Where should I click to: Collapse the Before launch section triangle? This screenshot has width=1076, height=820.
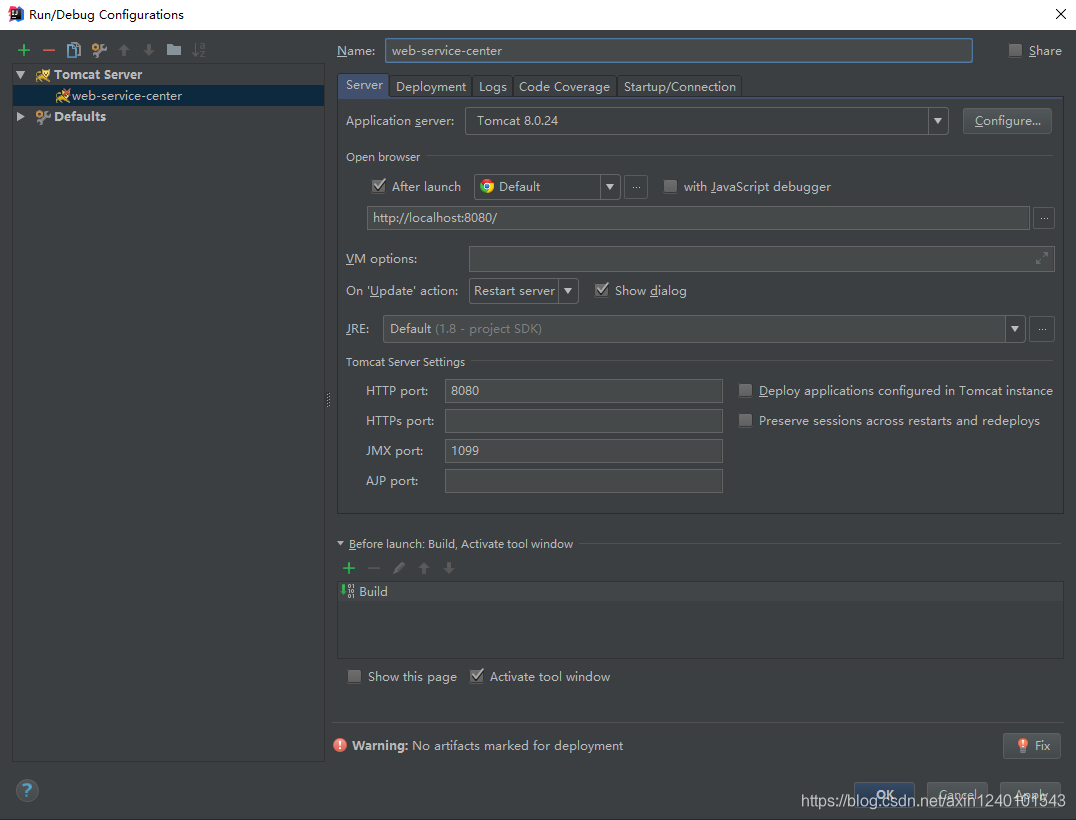[340, 543]
